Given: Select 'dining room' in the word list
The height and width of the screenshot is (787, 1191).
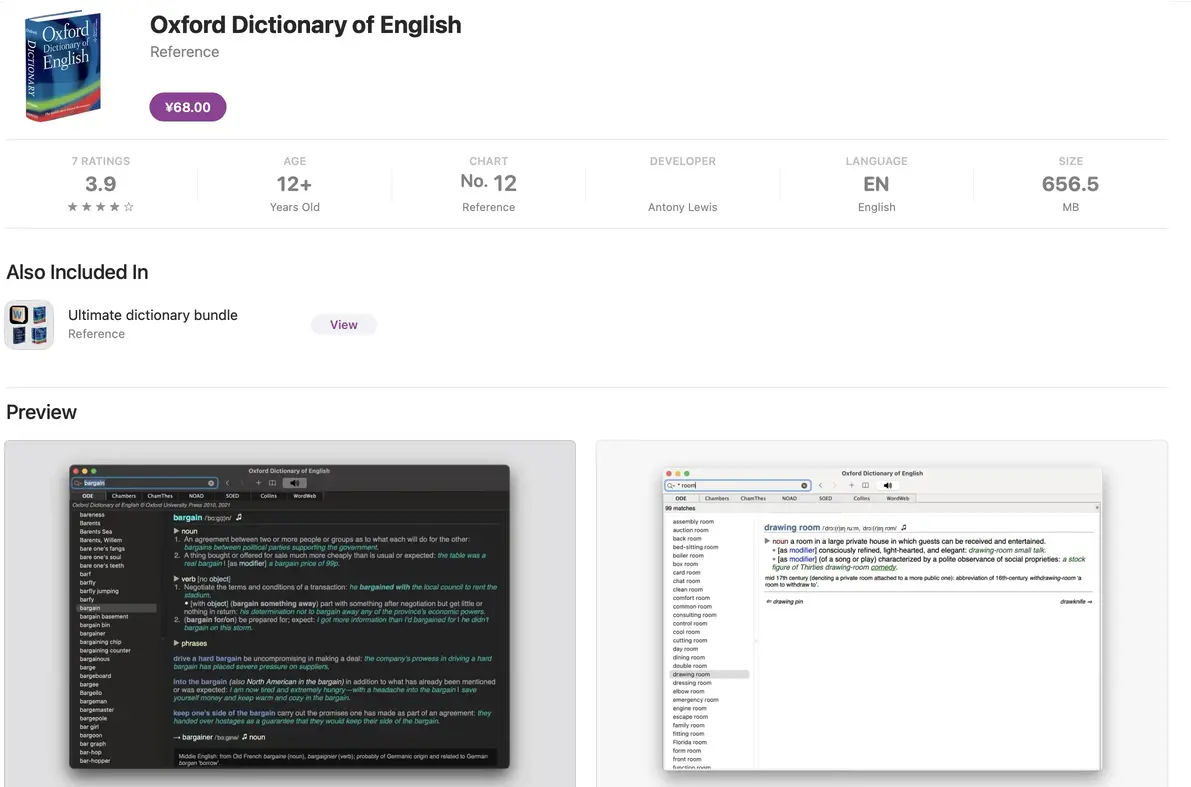Looking at the screenshot, I should [x=688, y=657].
